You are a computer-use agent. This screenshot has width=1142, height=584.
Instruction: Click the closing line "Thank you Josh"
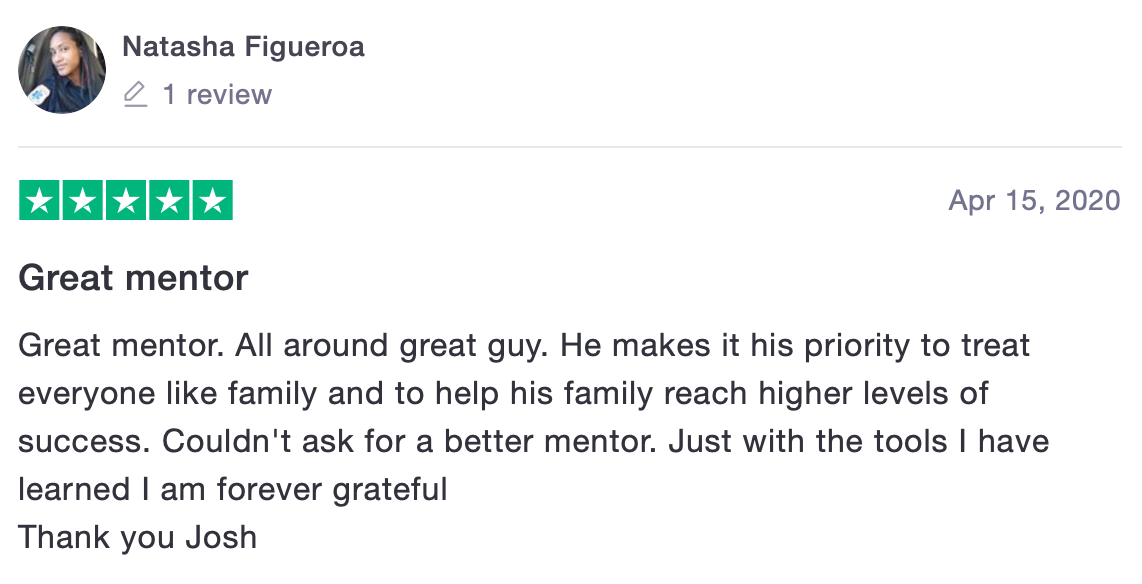138,537
